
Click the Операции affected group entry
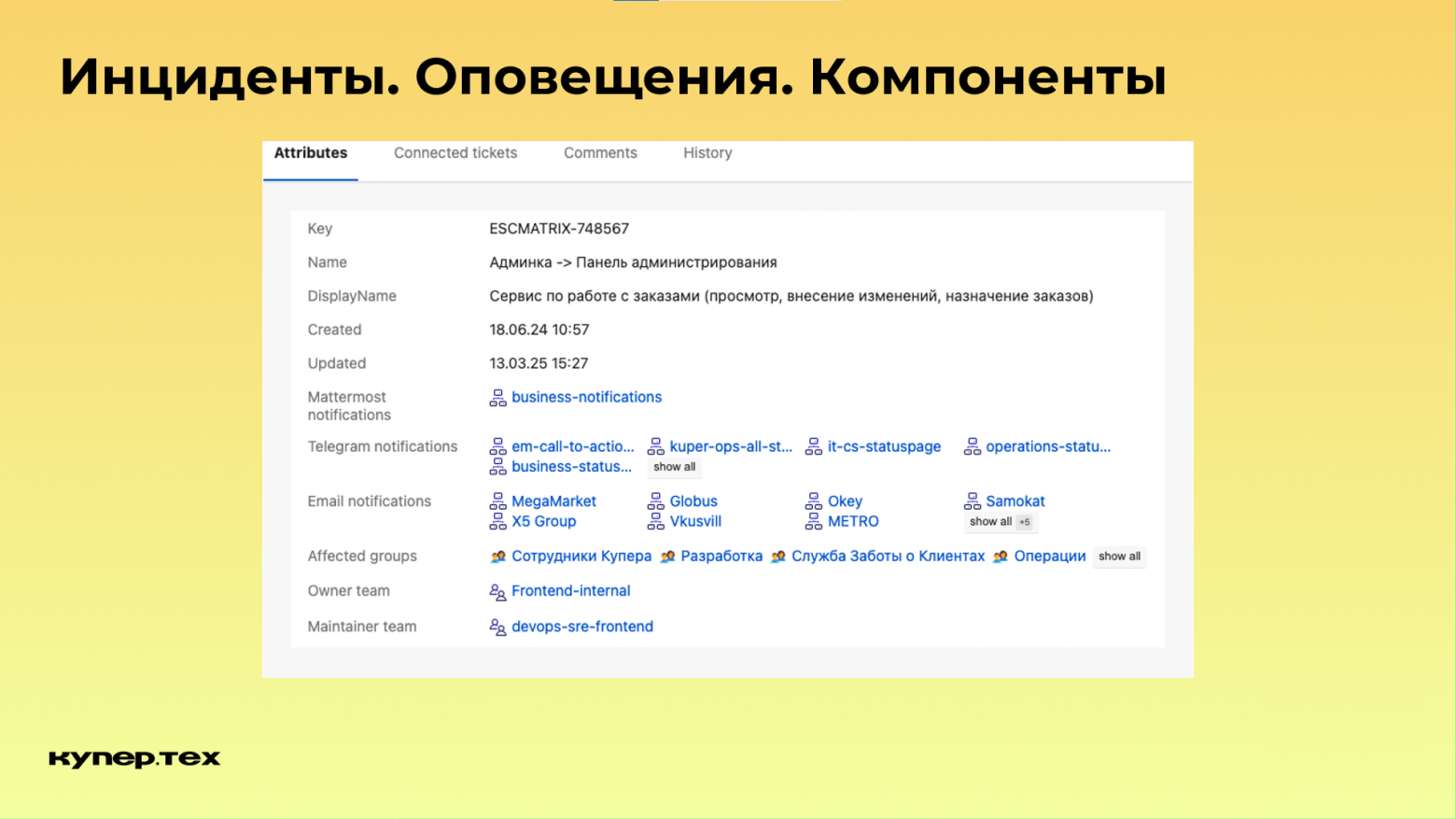click(1049, 556)
